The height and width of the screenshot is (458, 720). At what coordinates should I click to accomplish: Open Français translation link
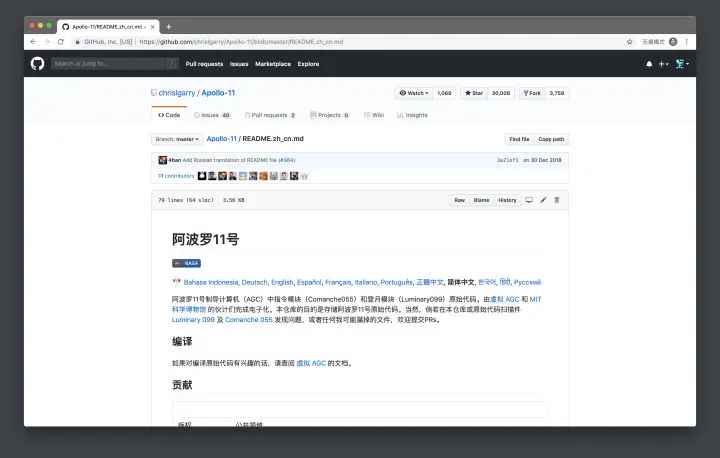coord(338,282)
